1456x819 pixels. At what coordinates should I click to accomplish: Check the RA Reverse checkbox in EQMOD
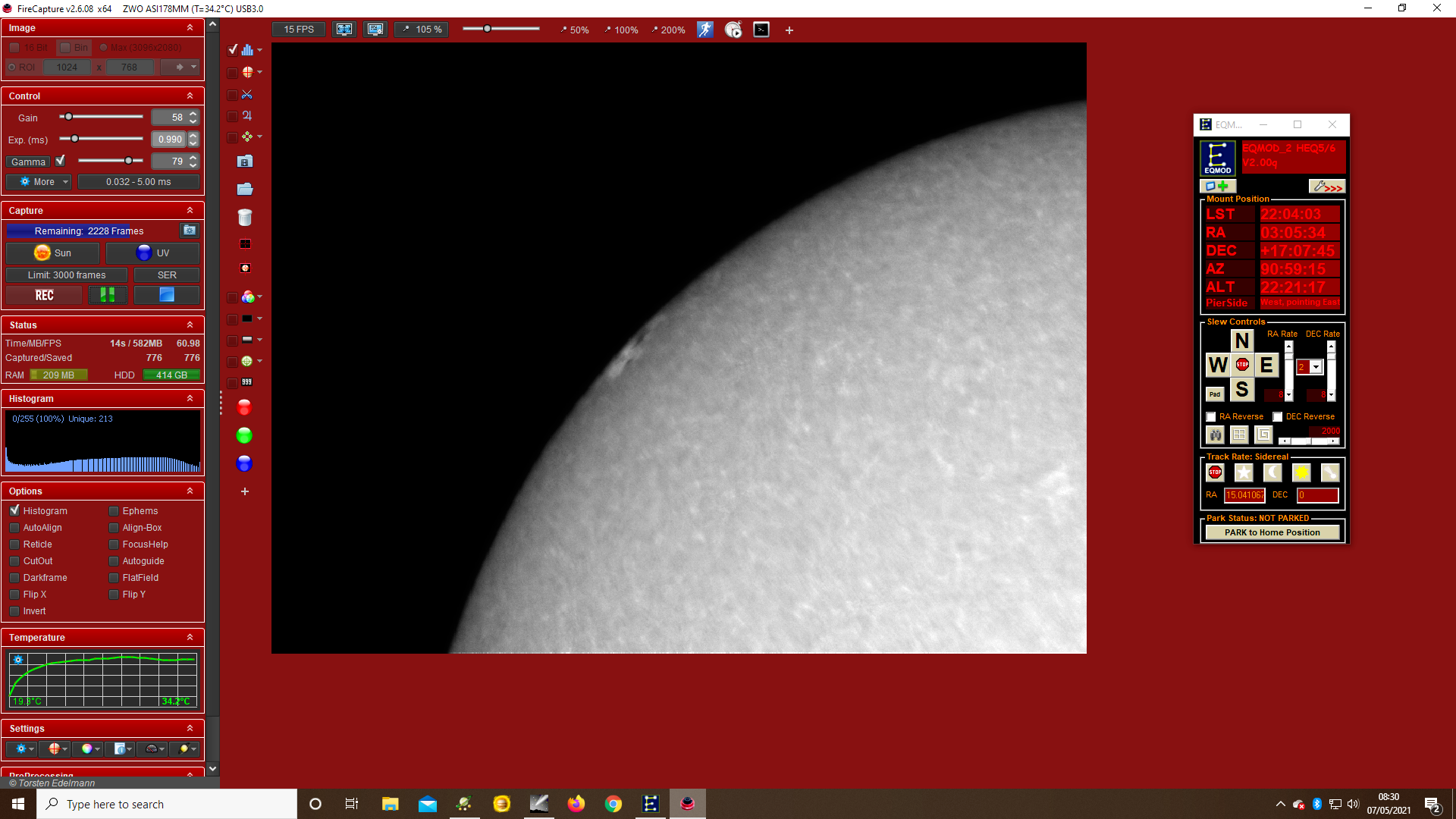tap(1211, 417)
